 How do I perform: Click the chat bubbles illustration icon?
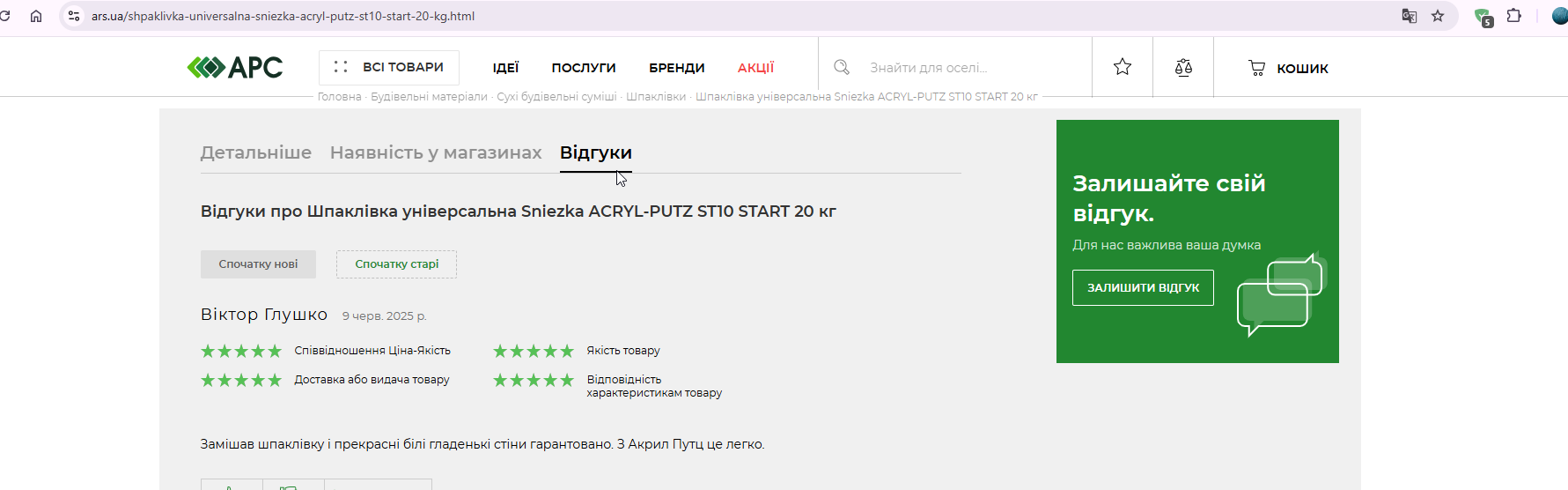(1281, 294)
